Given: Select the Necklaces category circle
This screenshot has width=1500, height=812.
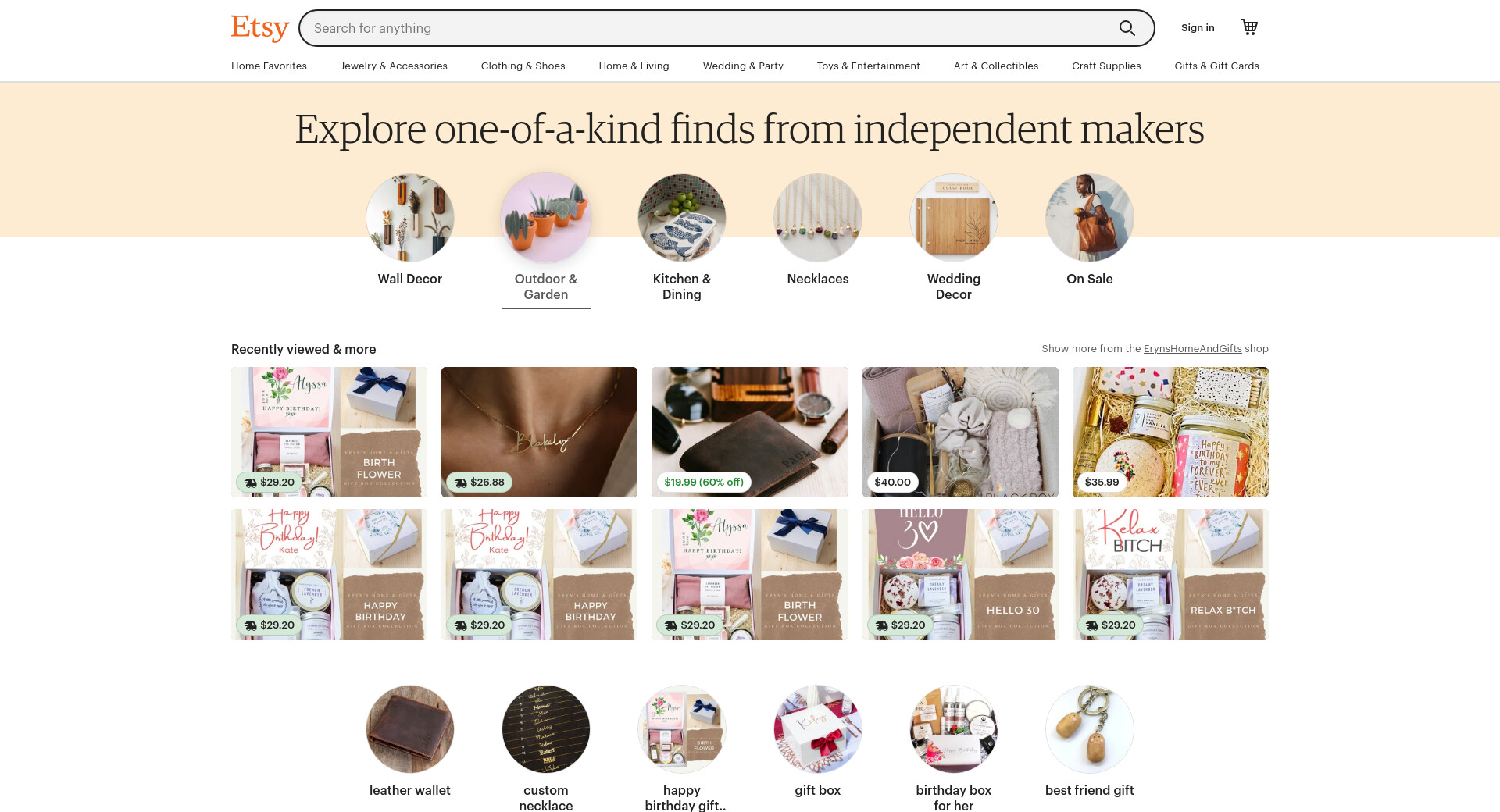Looking at the screenshot, I should pos(818,218).
